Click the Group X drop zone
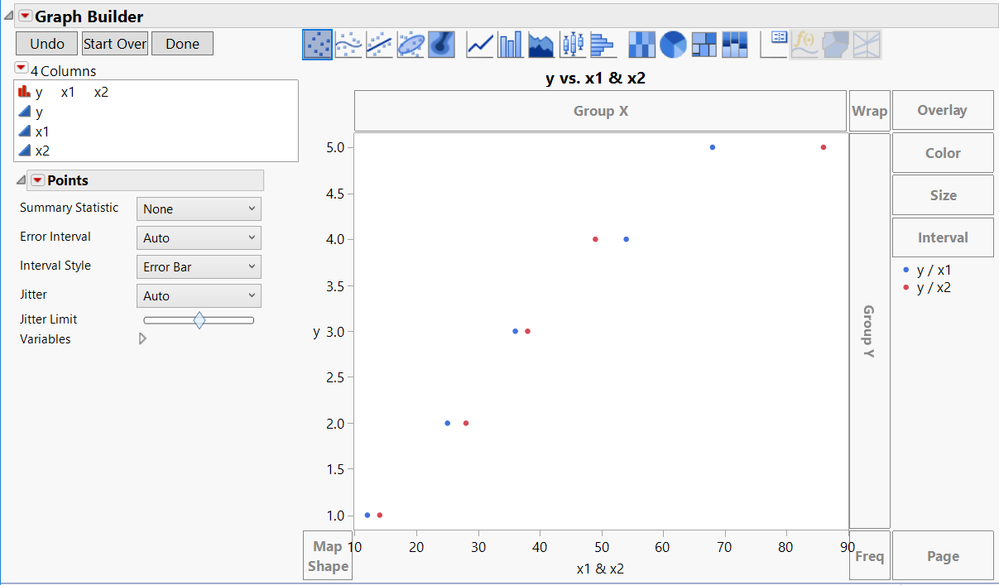 pos(600,111)
